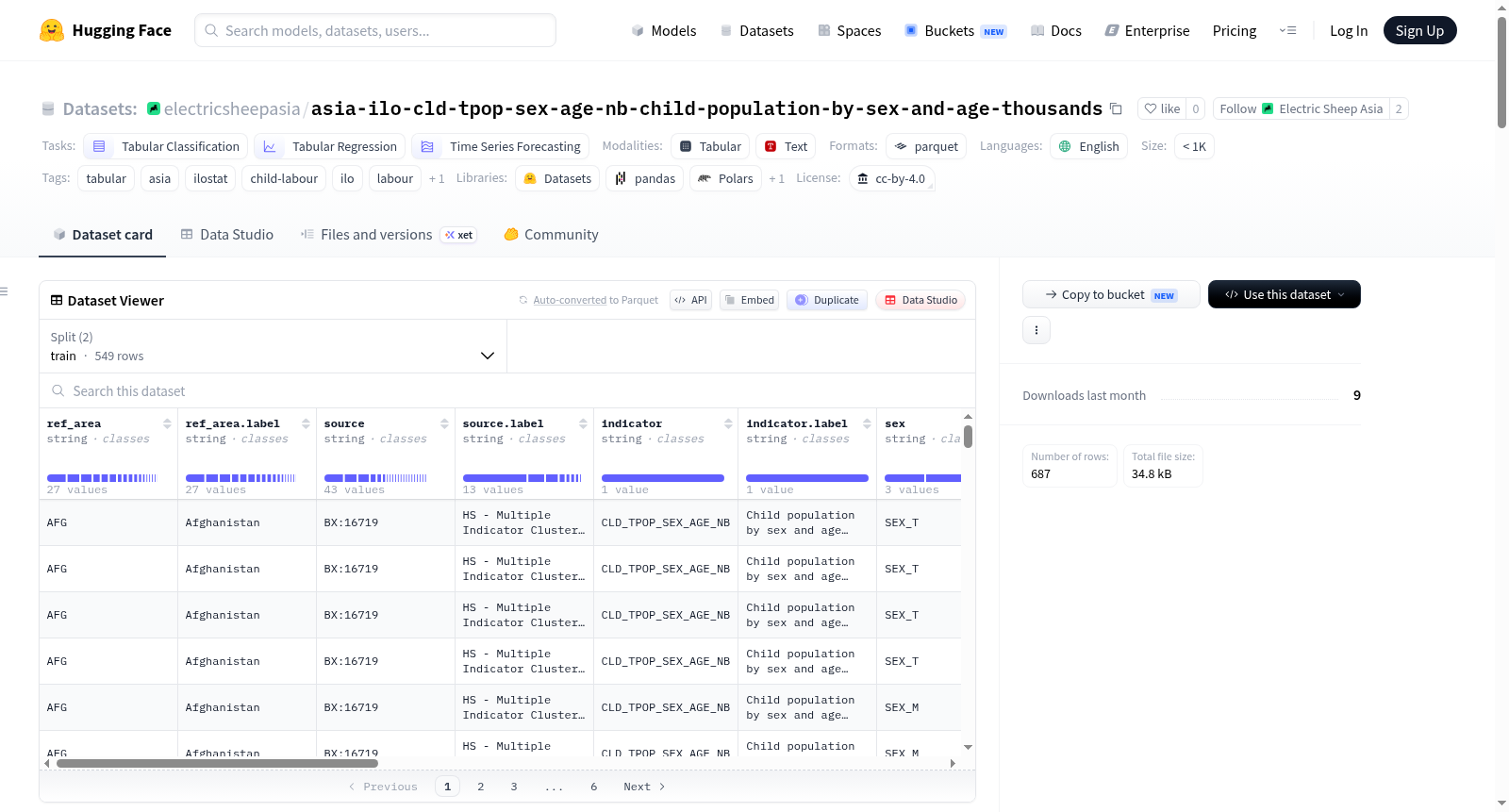Open the more navigation menu icon

click(x=1287, y=30)
